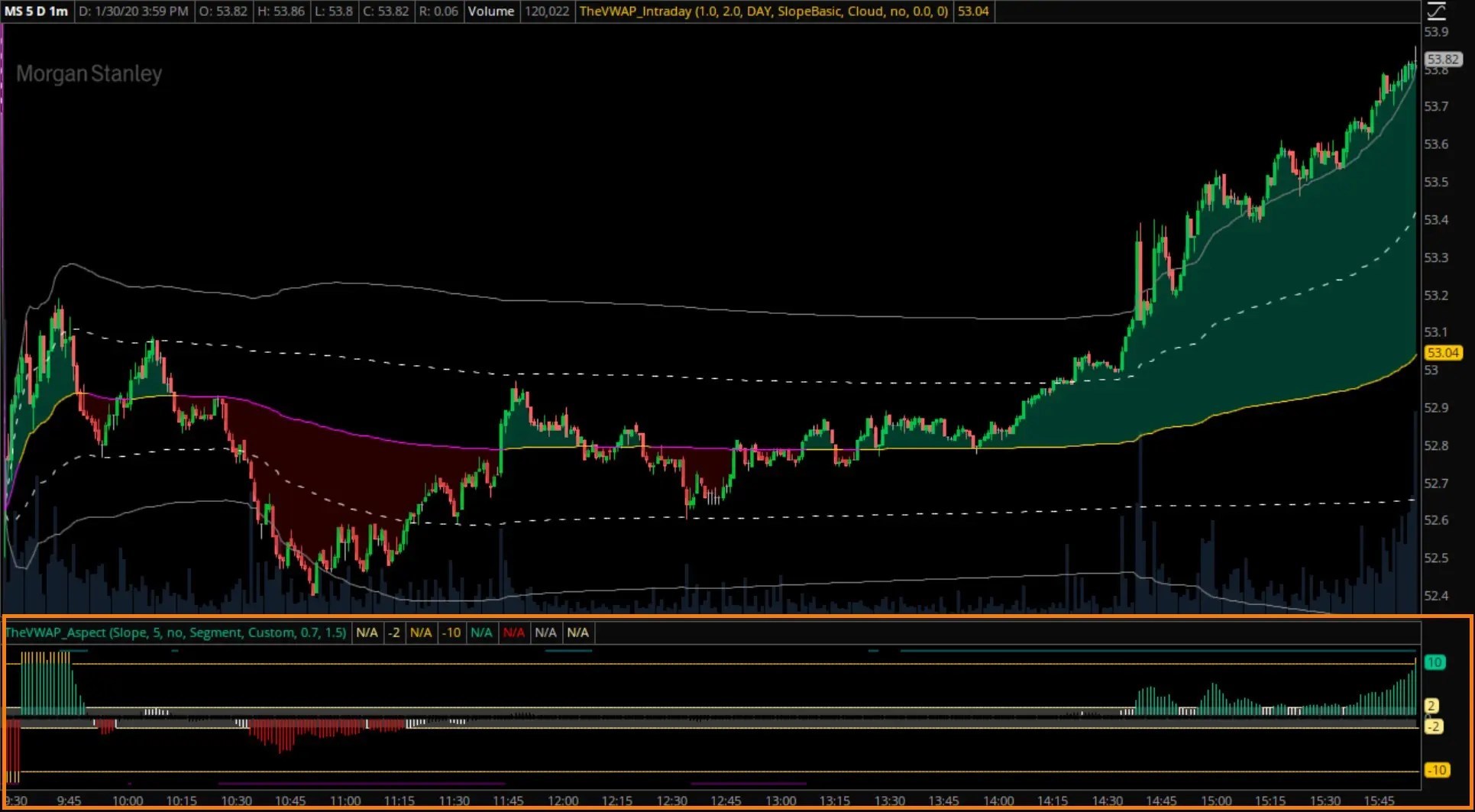The image size is (1475, 812).
Task: Click the last N/A value in study header
Action: pyautogui.click(x=578, y=632)
